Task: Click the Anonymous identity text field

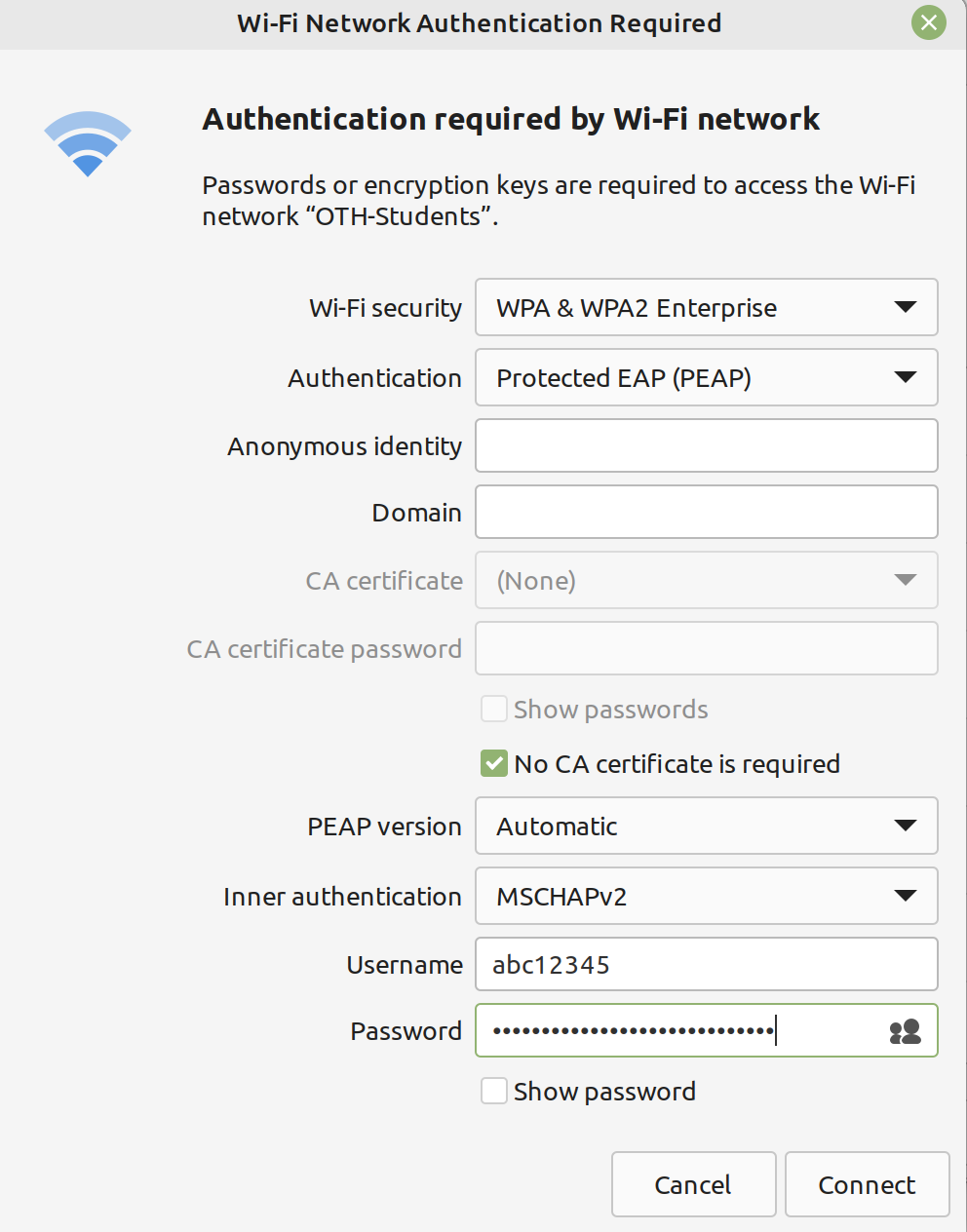Action: click(706, 446)
